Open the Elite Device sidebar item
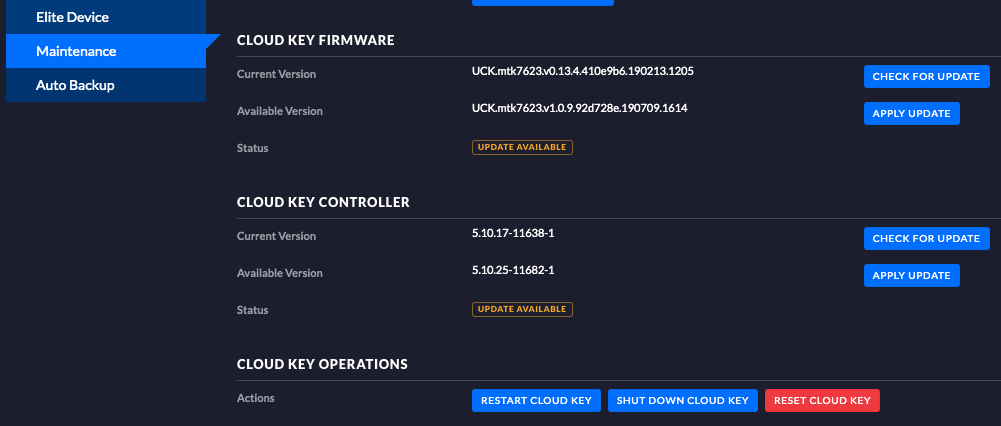 [72, 17]
